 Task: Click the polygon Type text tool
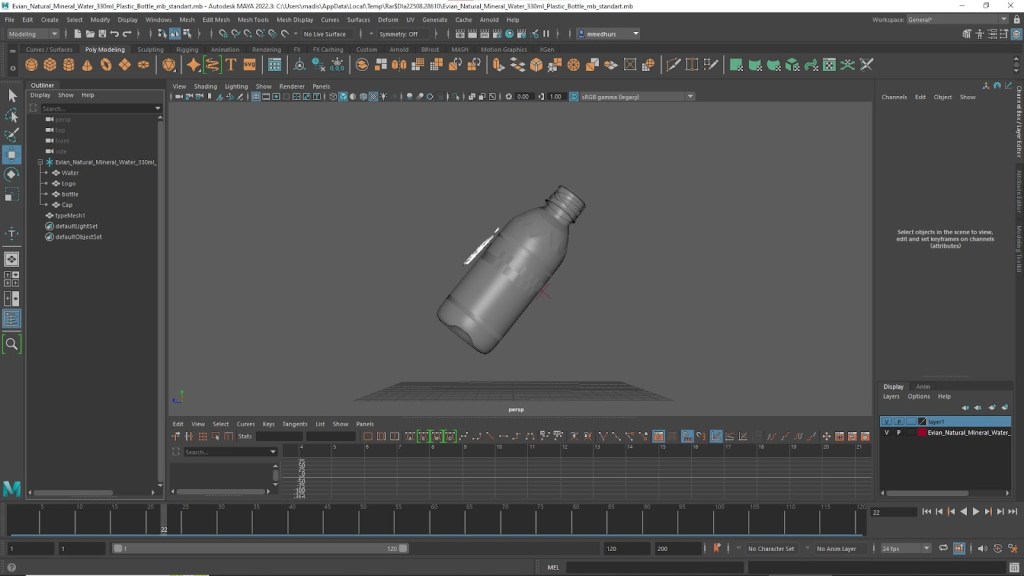click(x=231, y=65)
